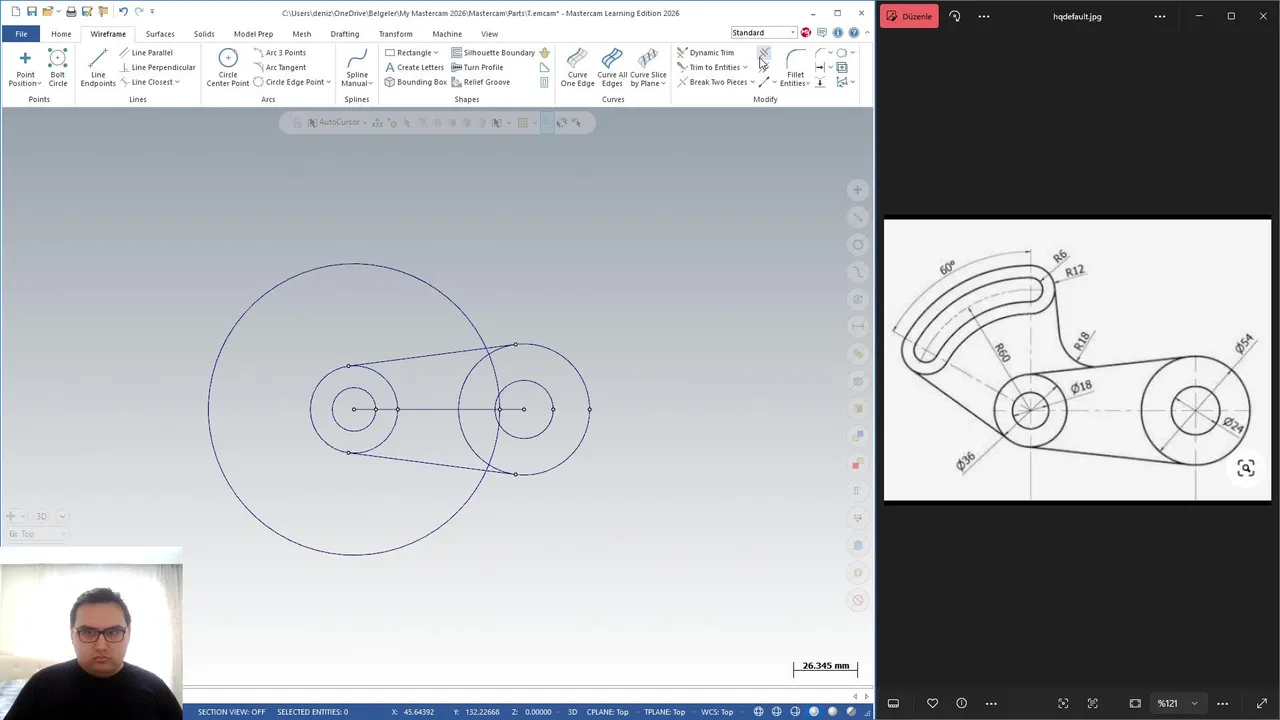
Task: Switch to the Solids tab
Action: (x=204, y=33)
